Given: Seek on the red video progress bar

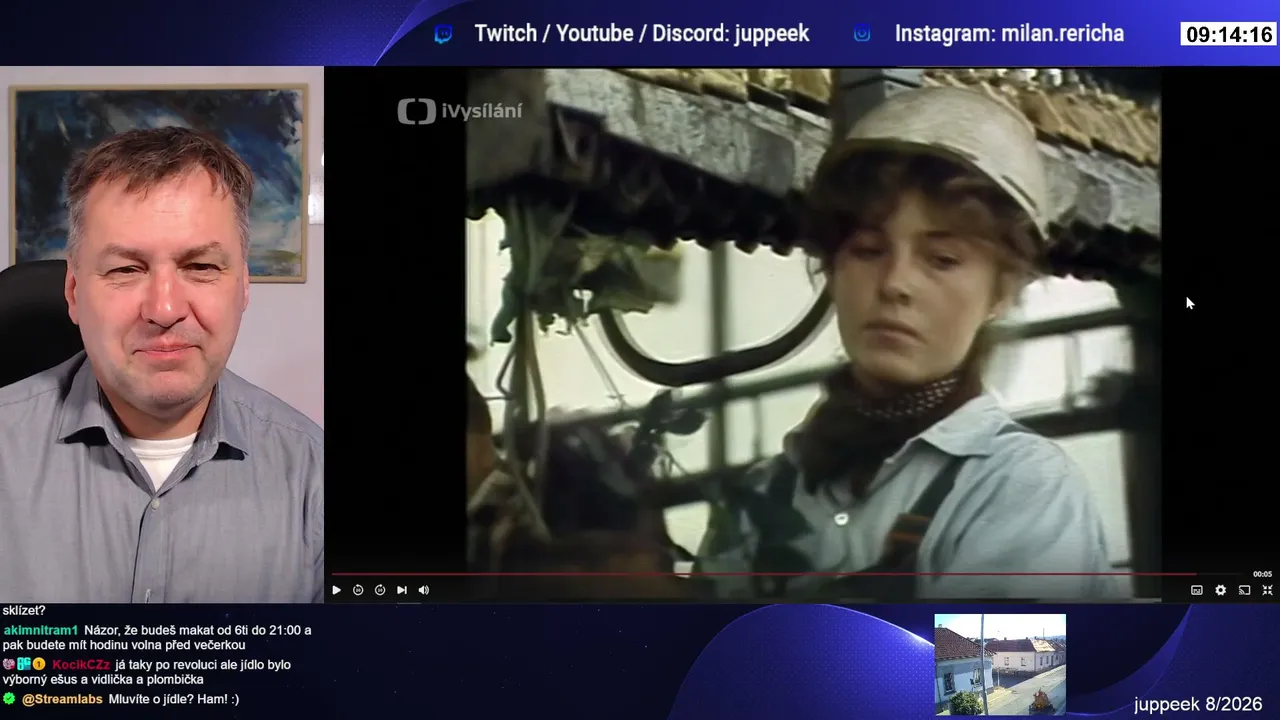Looking at the screenshot, I should pos(764,574).
